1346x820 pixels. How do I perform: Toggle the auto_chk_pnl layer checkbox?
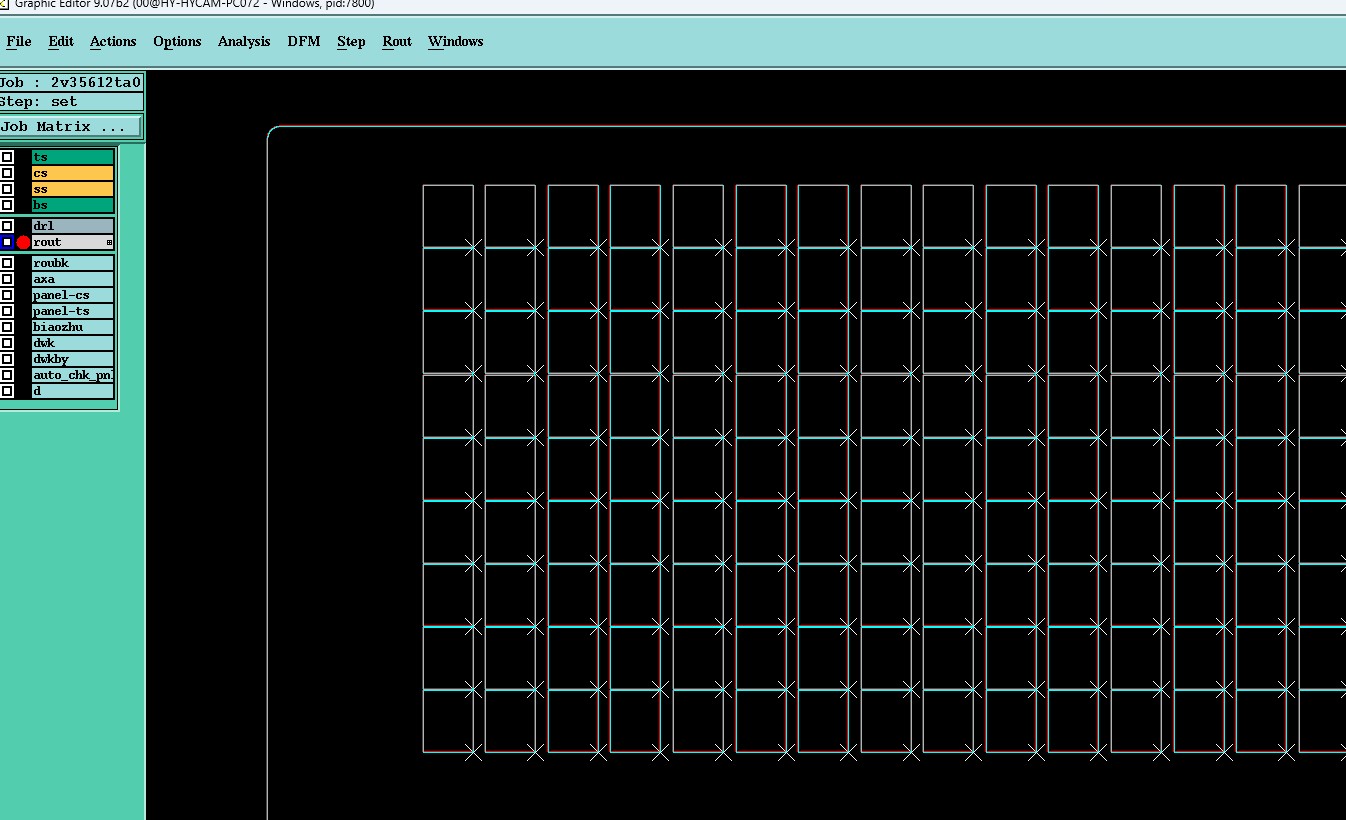(7, 375)
